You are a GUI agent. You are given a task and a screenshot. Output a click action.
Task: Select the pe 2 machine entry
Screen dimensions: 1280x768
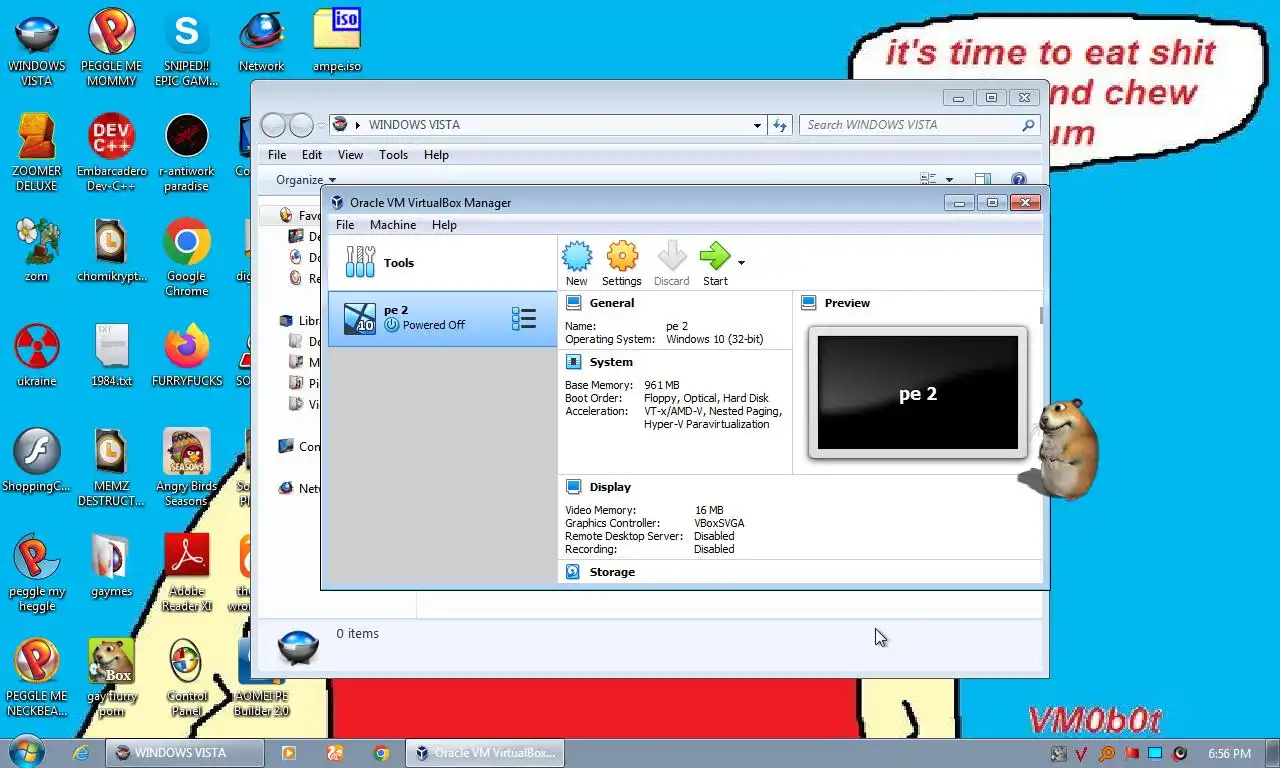(442, 319)
